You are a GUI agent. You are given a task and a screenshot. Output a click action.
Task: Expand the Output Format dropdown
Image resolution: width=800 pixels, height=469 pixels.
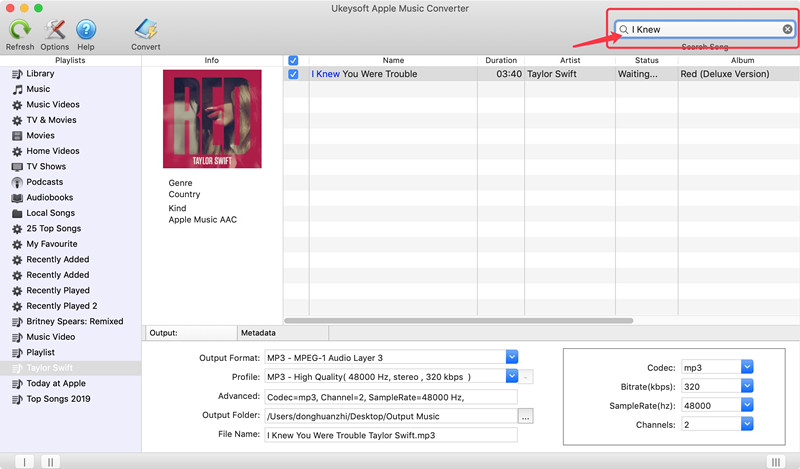tap(512, 357)
